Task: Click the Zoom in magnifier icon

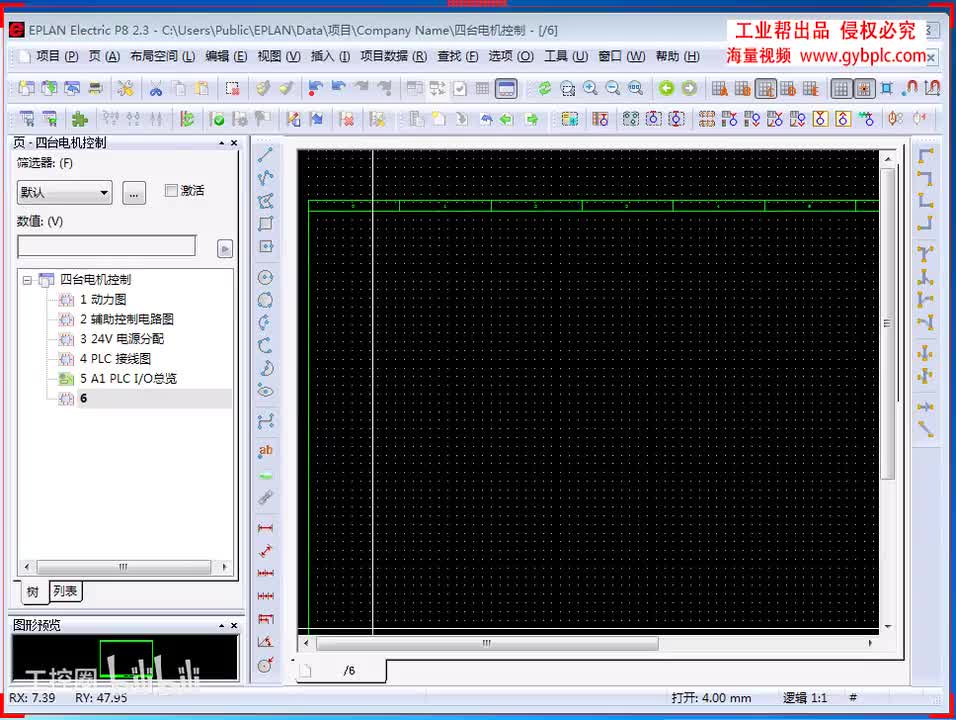Action: click(590, 89)
